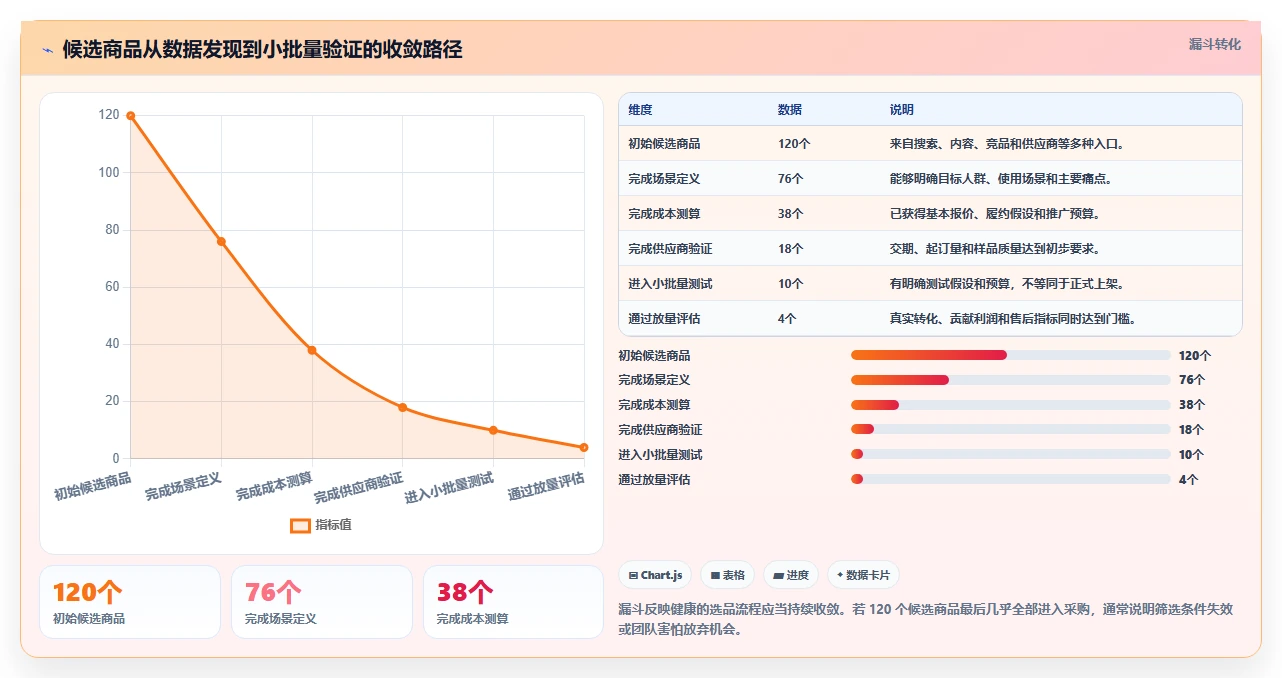Select table cell 进入小批量测试 in 维度 column
This screenshot has height=678, width=1282.
[x=670, y=284]
